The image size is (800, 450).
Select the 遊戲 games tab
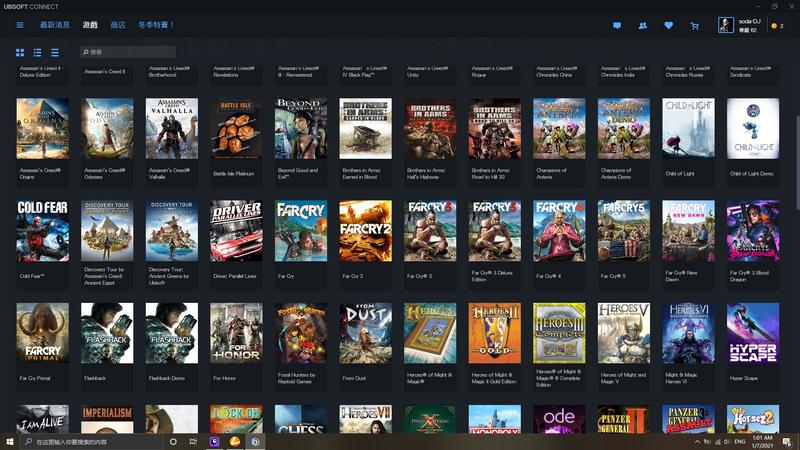[90, 24]
